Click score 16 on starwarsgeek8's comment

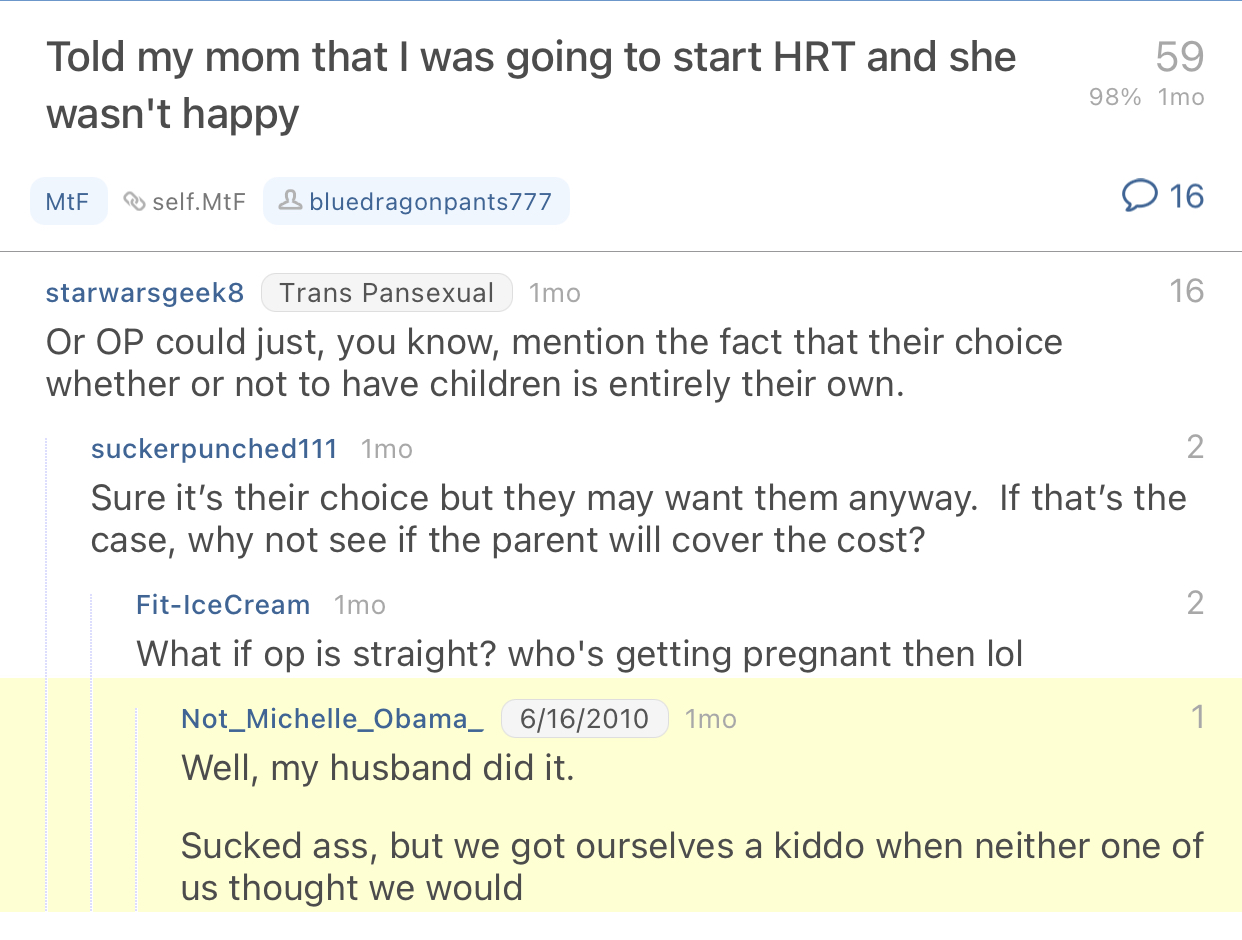click(x=1186, y=291)
